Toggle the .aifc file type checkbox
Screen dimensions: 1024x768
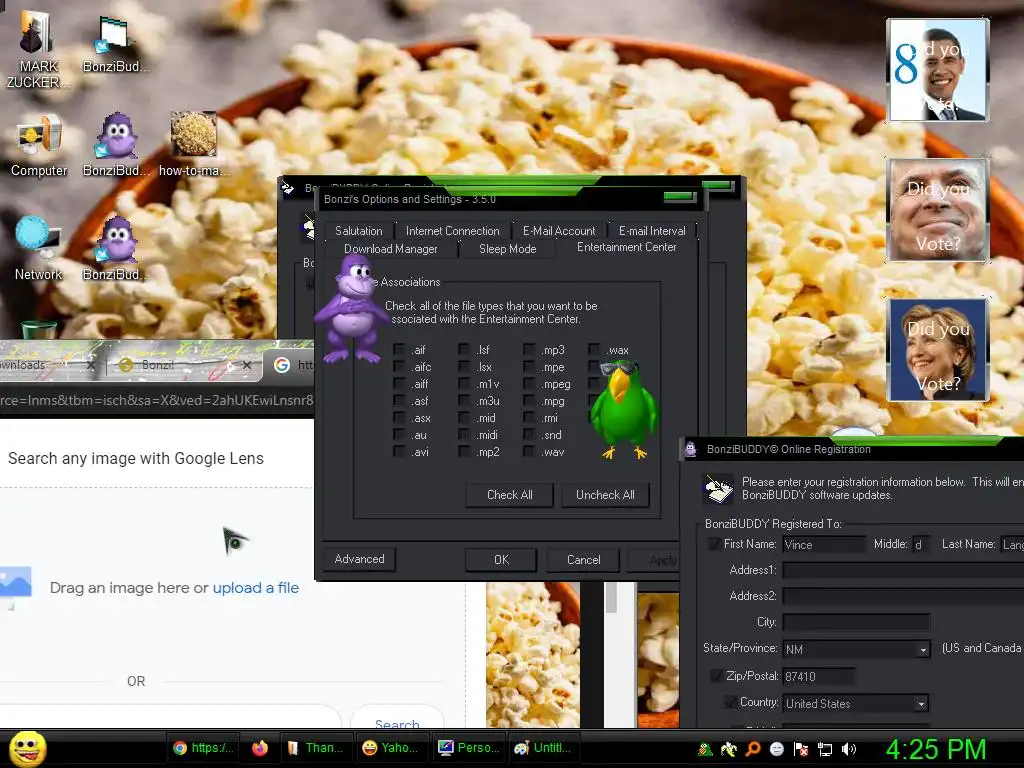(399, 367)
